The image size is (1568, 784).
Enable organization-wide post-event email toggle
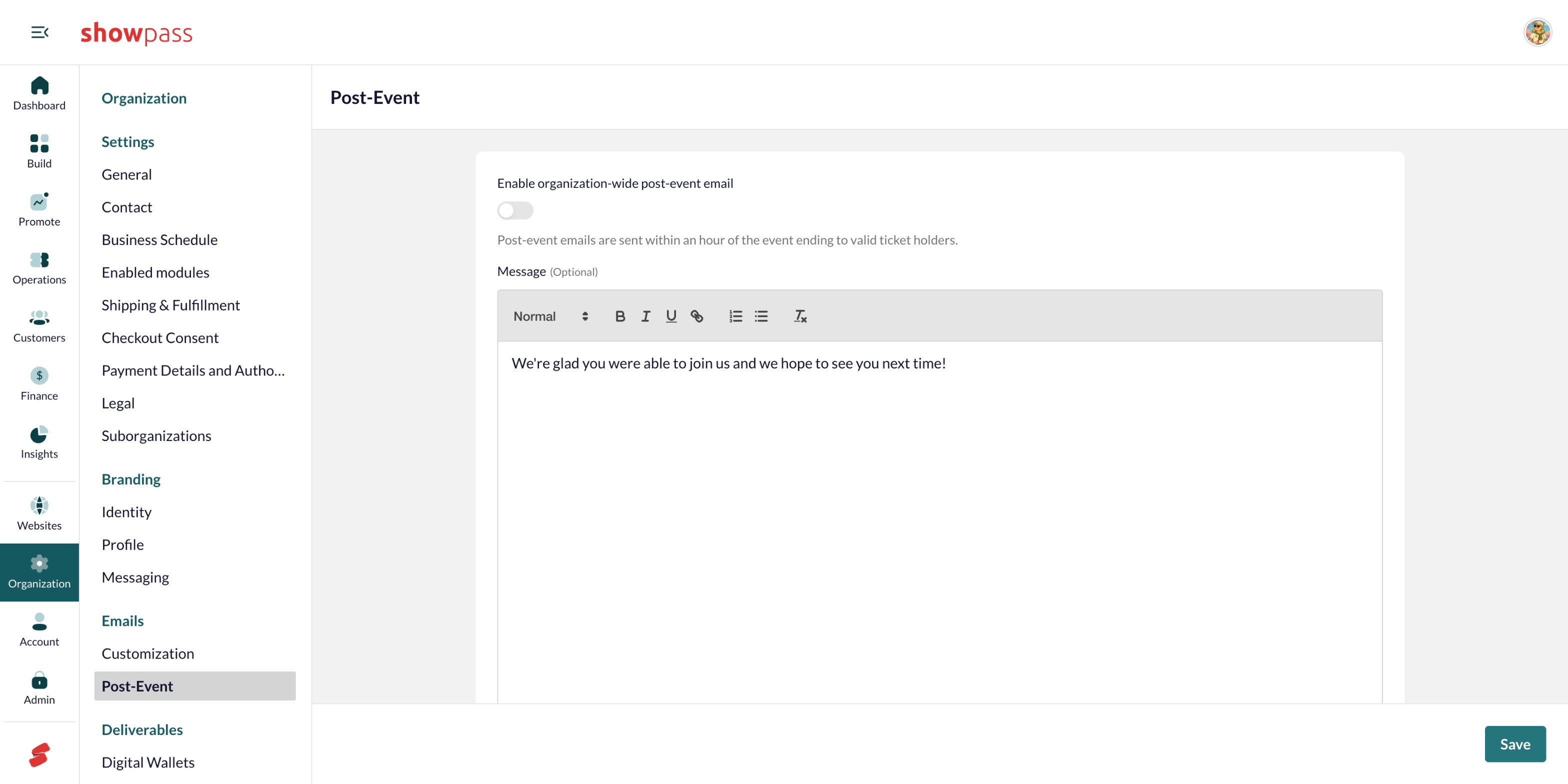pyautogui.click(x=515, y=210)
